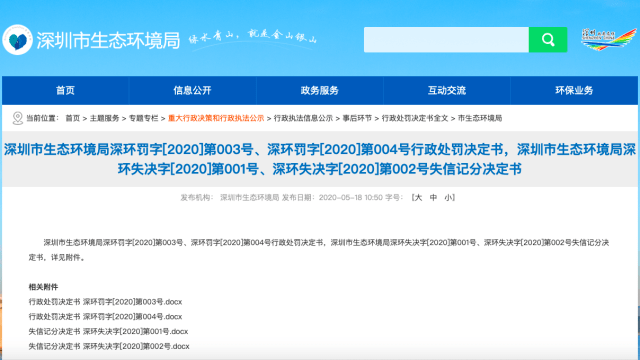This screenshot has width=640, height=360.
Task: Open the 互动交流 navigation tab
Action: tap(447, 90)
